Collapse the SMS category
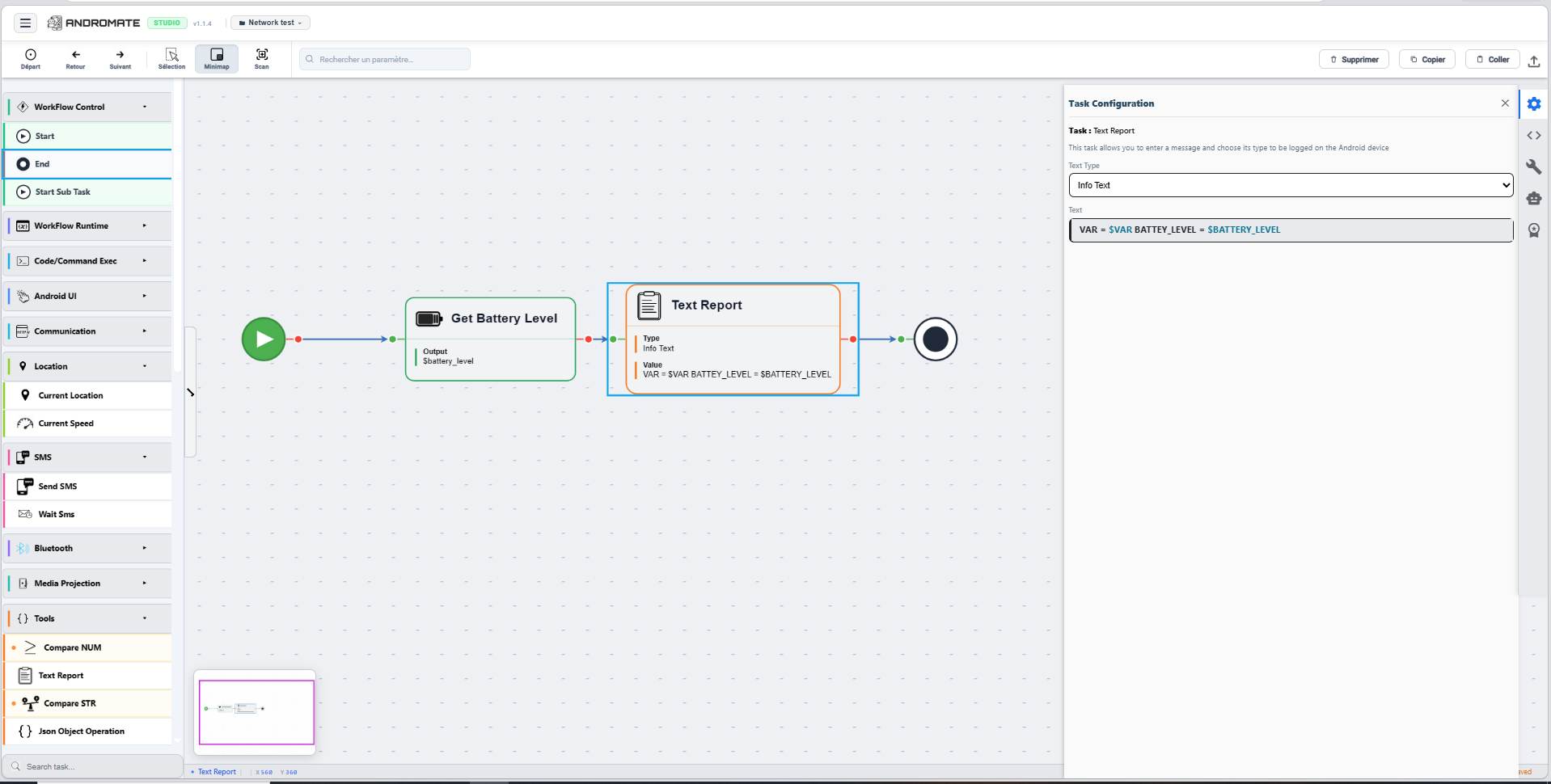 89,457
